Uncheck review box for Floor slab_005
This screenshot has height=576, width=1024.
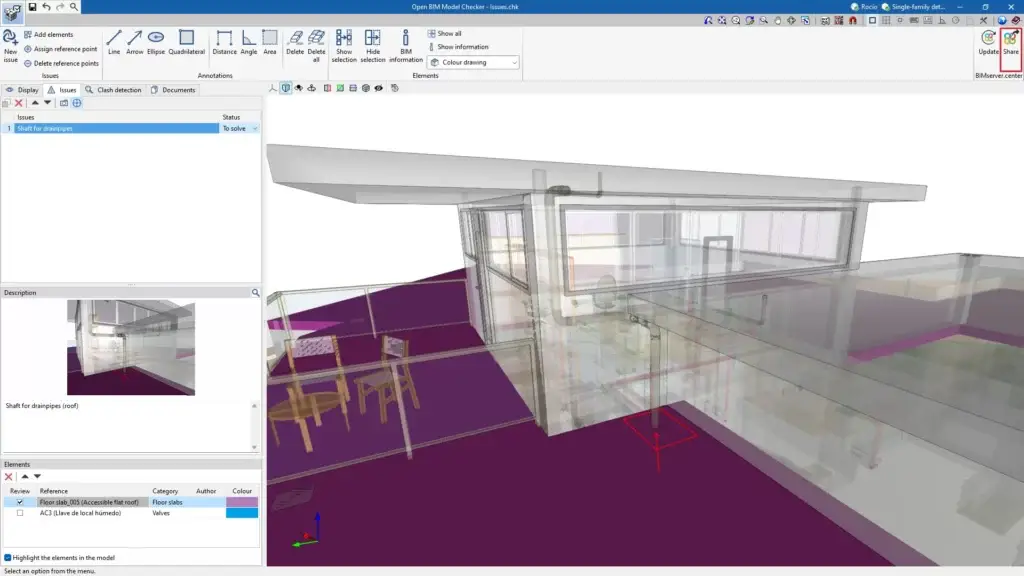click(20, 502)
